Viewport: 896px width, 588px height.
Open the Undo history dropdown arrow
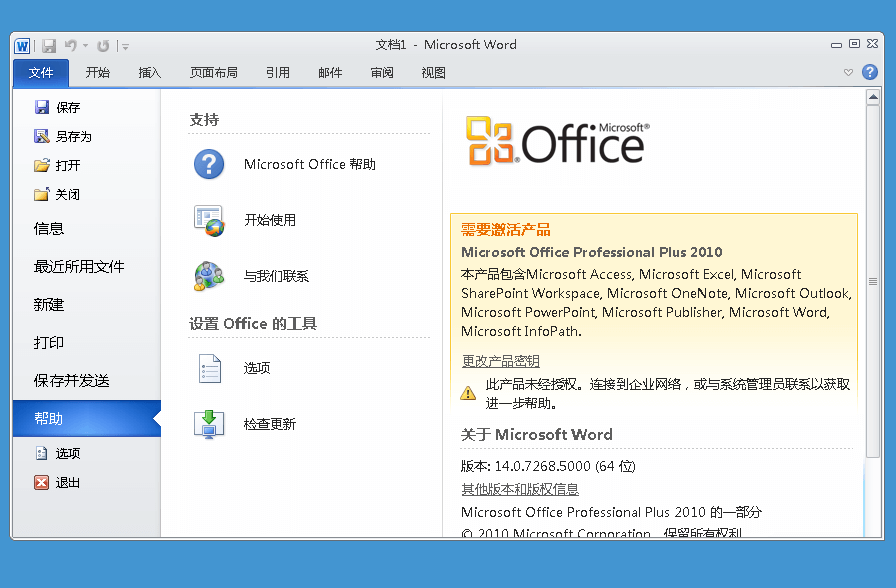[86, 46]
